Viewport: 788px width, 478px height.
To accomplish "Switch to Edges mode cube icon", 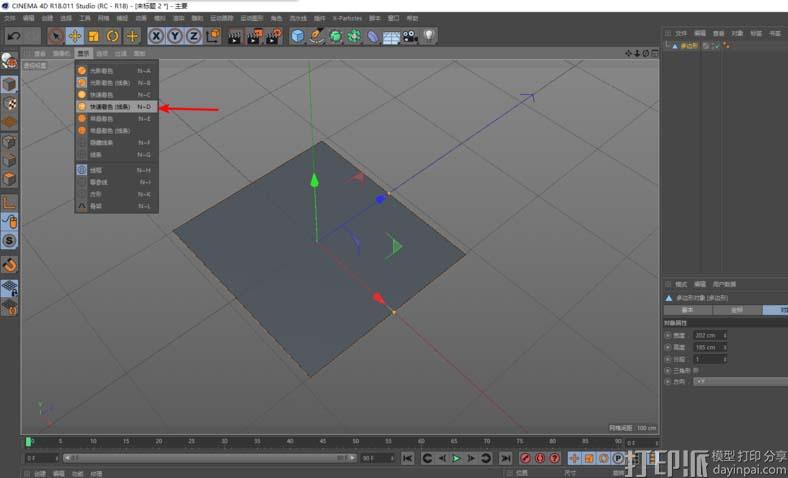I will tap(9, 160).
